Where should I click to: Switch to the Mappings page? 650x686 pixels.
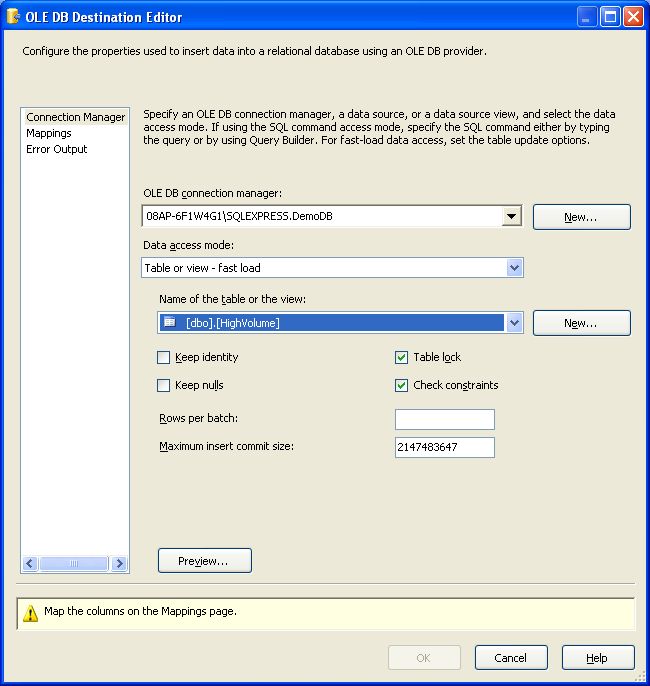[49, 133]
